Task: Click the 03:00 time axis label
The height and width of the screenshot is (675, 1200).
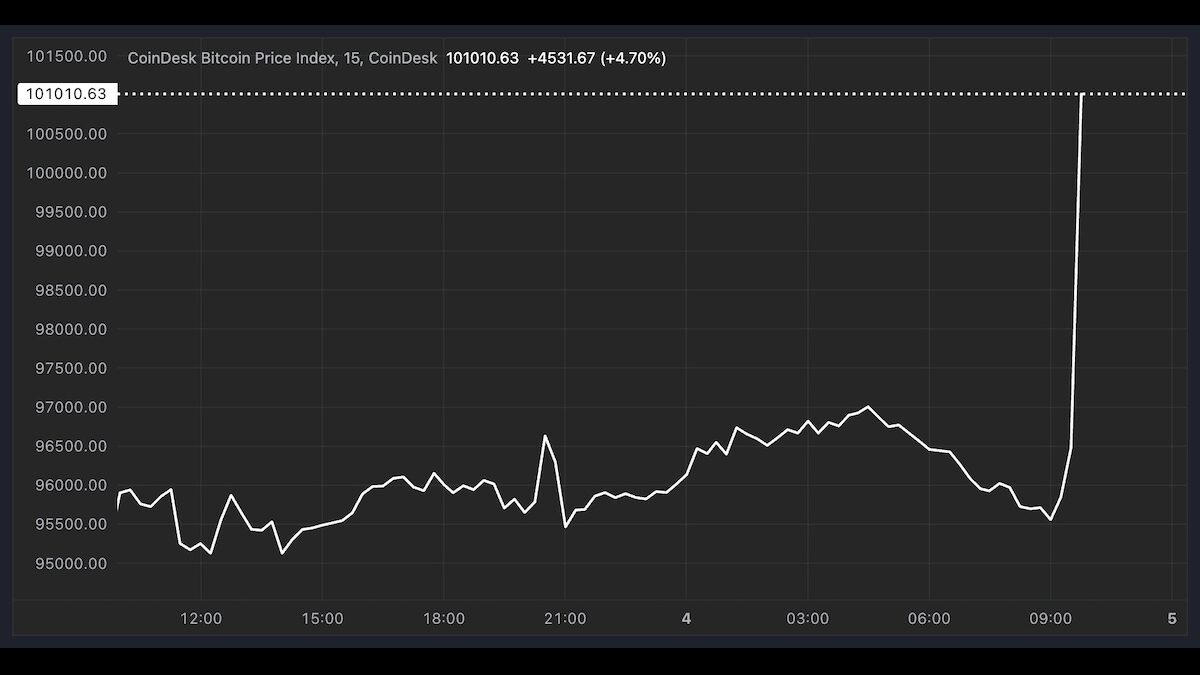Action: [x=807, y=619]
